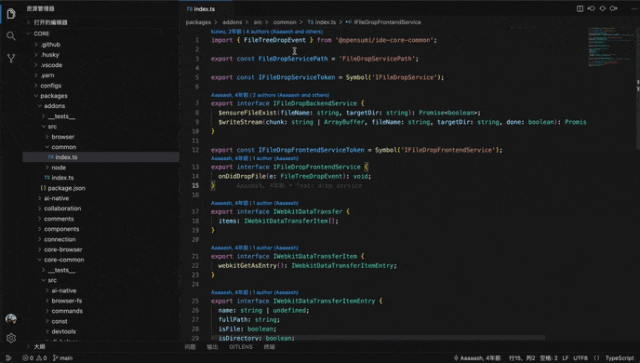640x363 pixels.
Task: Click the 2 authors code lens above line 7
Action: point(291,95)
